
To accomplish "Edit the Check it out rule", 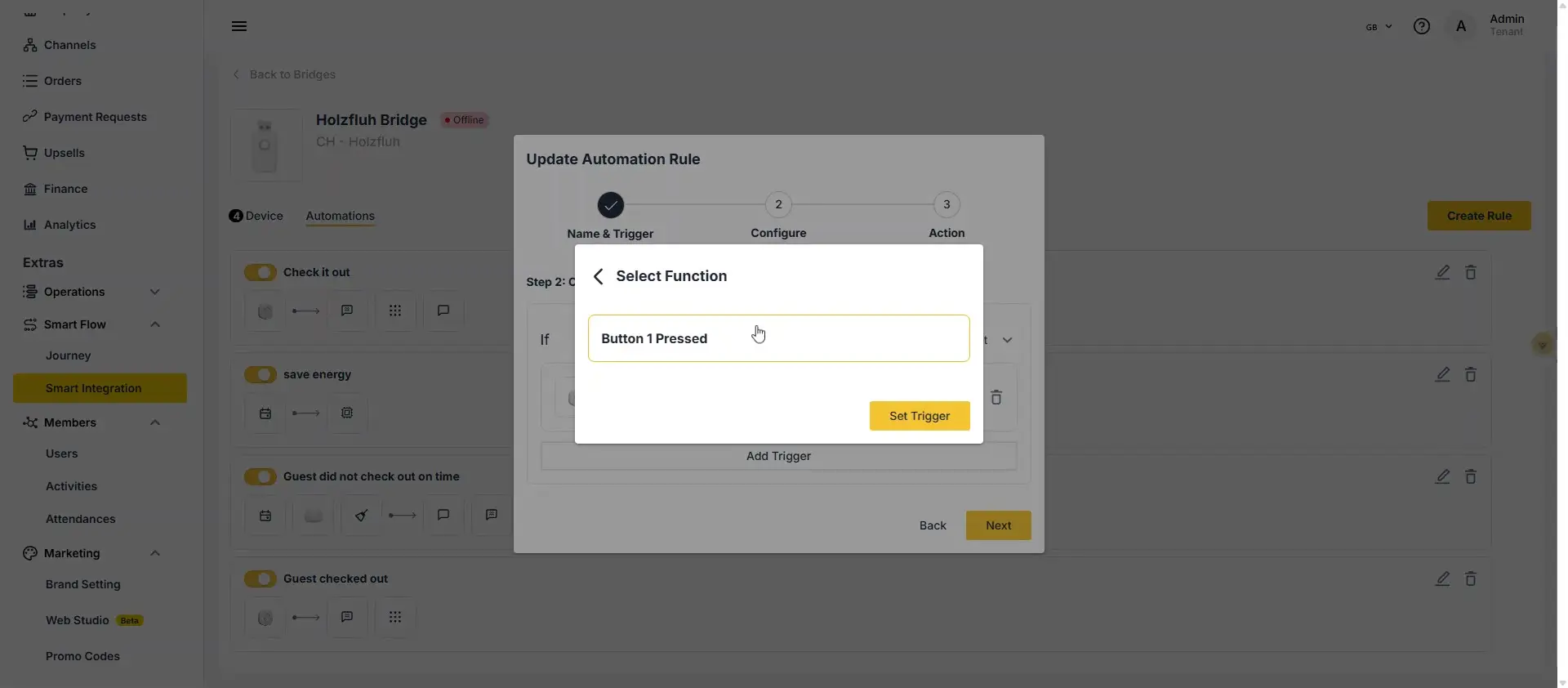I will (1443, 272).
